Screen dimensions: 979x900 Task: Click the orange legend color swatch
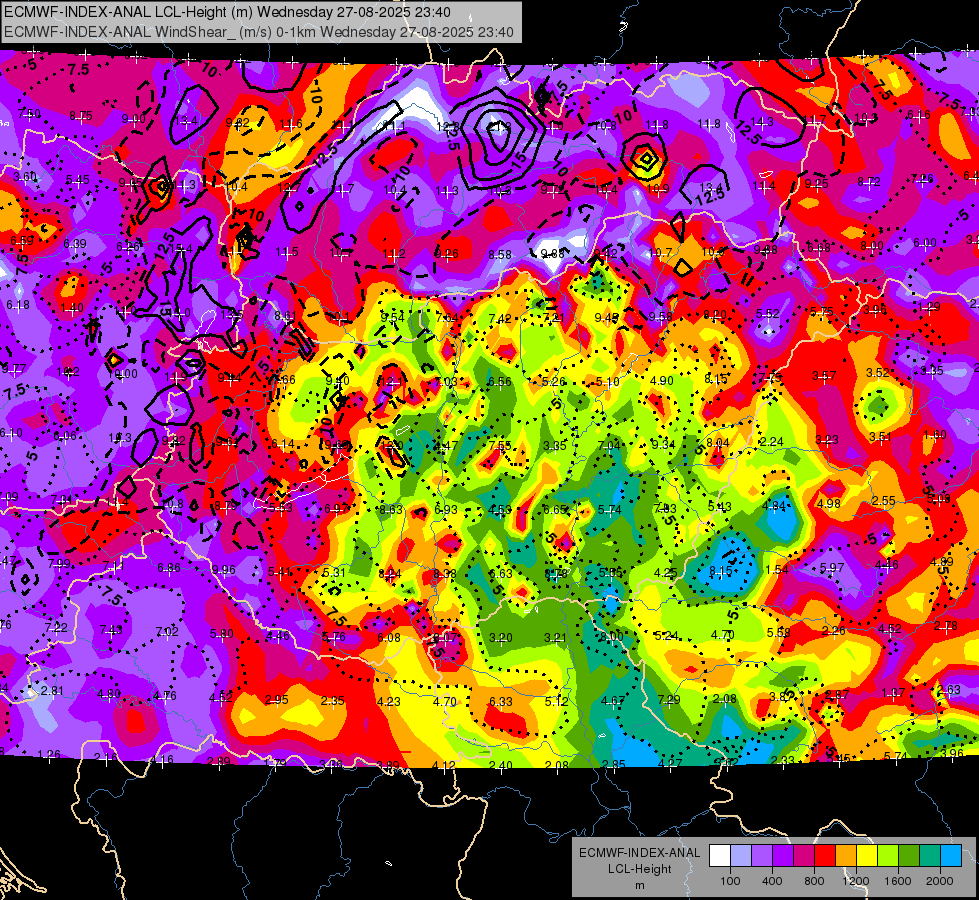click(x=845, y=856)
